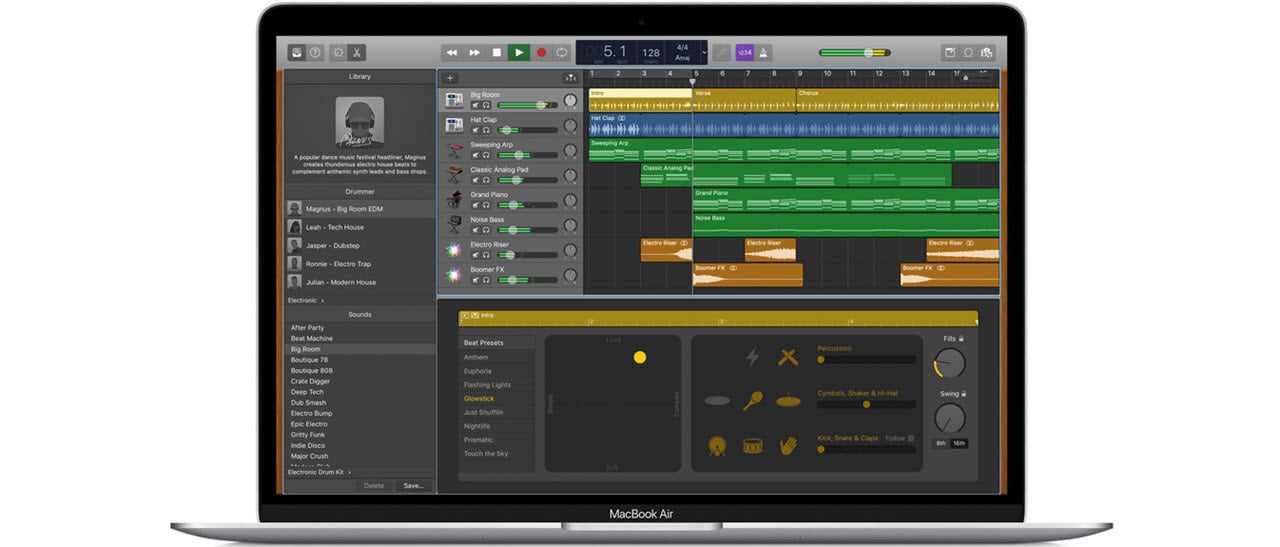Open the Note Pad button

point(949,52)
